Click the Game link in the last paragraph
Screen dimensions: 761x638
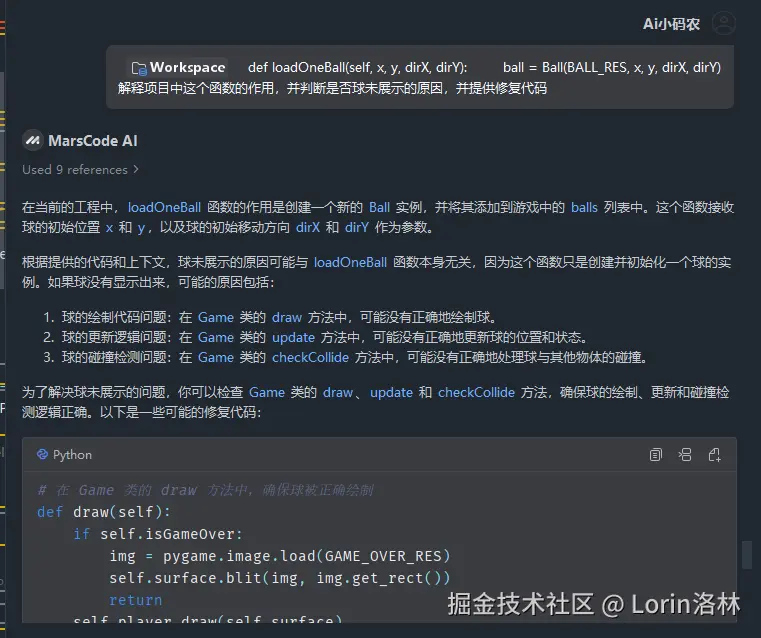point(267,393)
